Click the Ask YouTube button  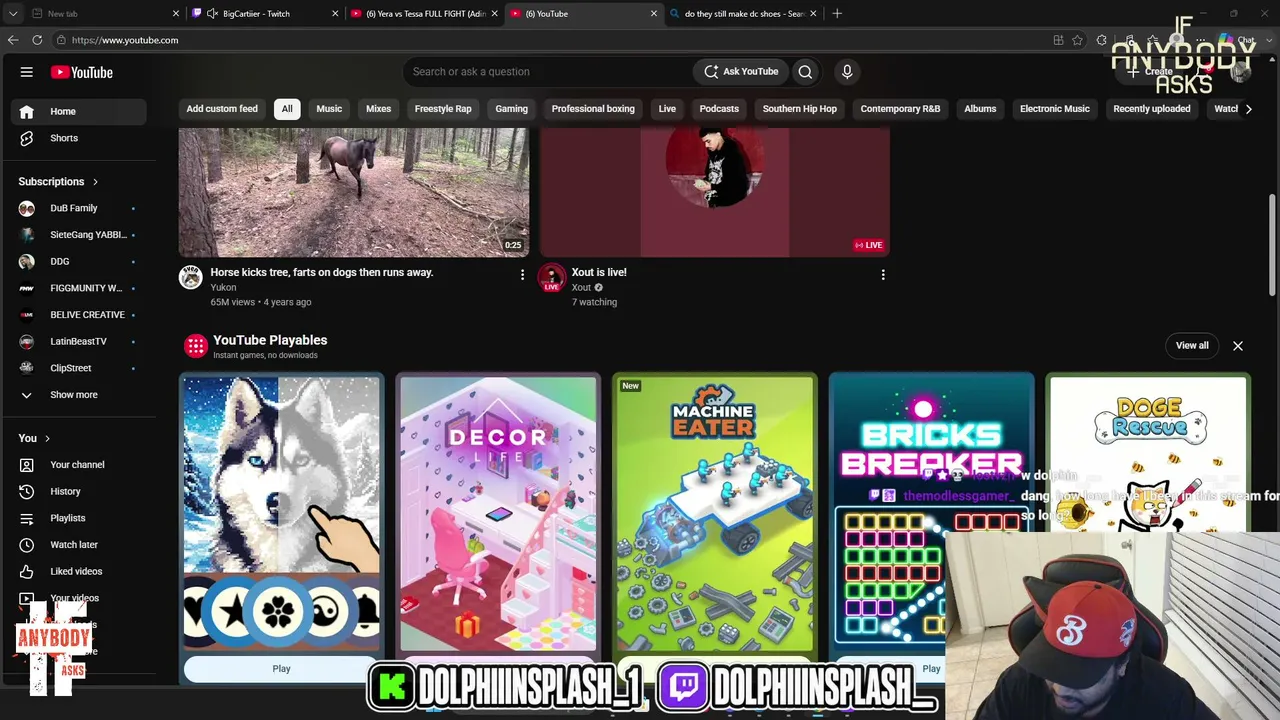tap(741, 72)
